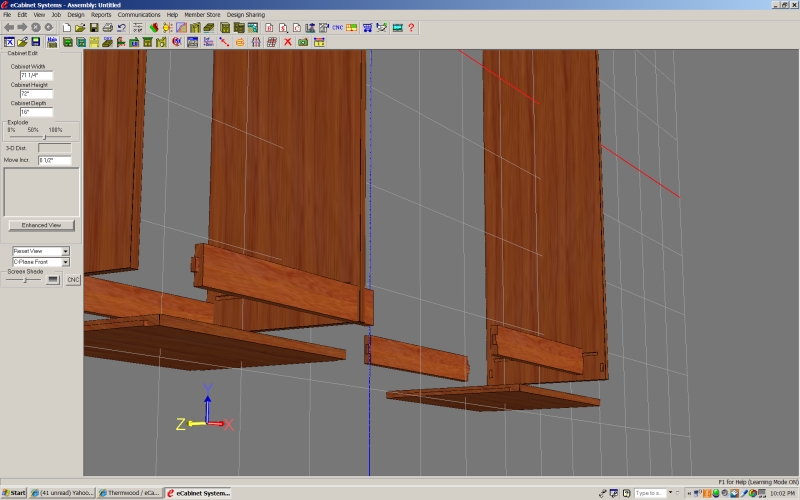The image size is (800, 500).
Task: Open the Edit menu
Action: [22, 15]
